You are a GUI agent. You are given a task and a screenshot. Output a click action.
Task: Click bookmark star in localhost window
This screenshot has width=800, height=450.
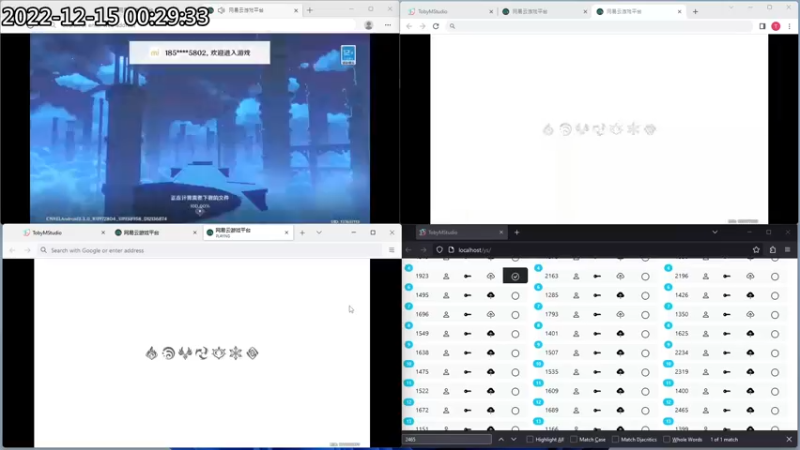click(756, 249)
